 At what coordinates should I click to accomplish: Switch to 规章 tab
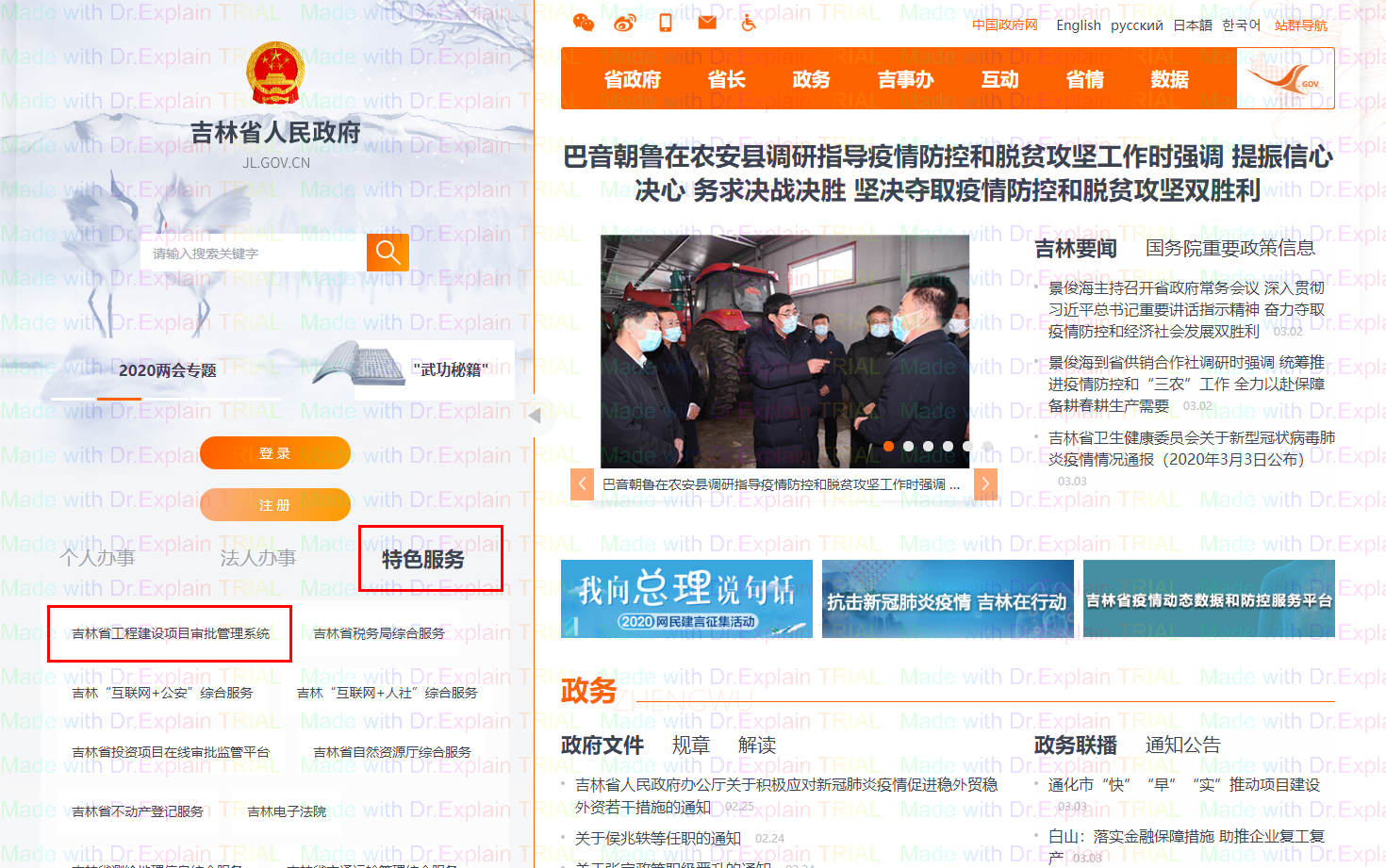(691, 745)
